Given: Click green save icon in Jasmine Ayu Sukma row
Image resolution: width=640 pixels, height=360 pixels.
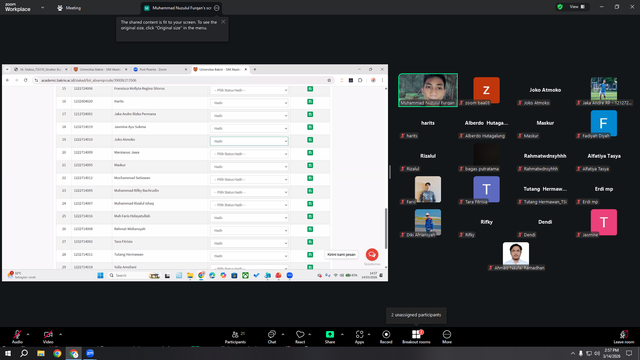Looking at the screenshot, I should 310,127.
